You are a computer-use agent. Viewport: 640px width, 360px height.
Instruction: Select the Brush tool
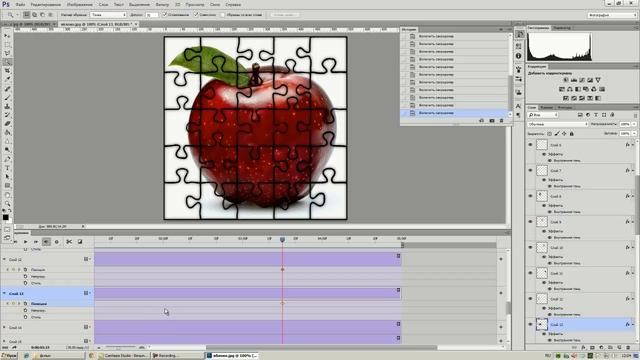pos(7,98)
